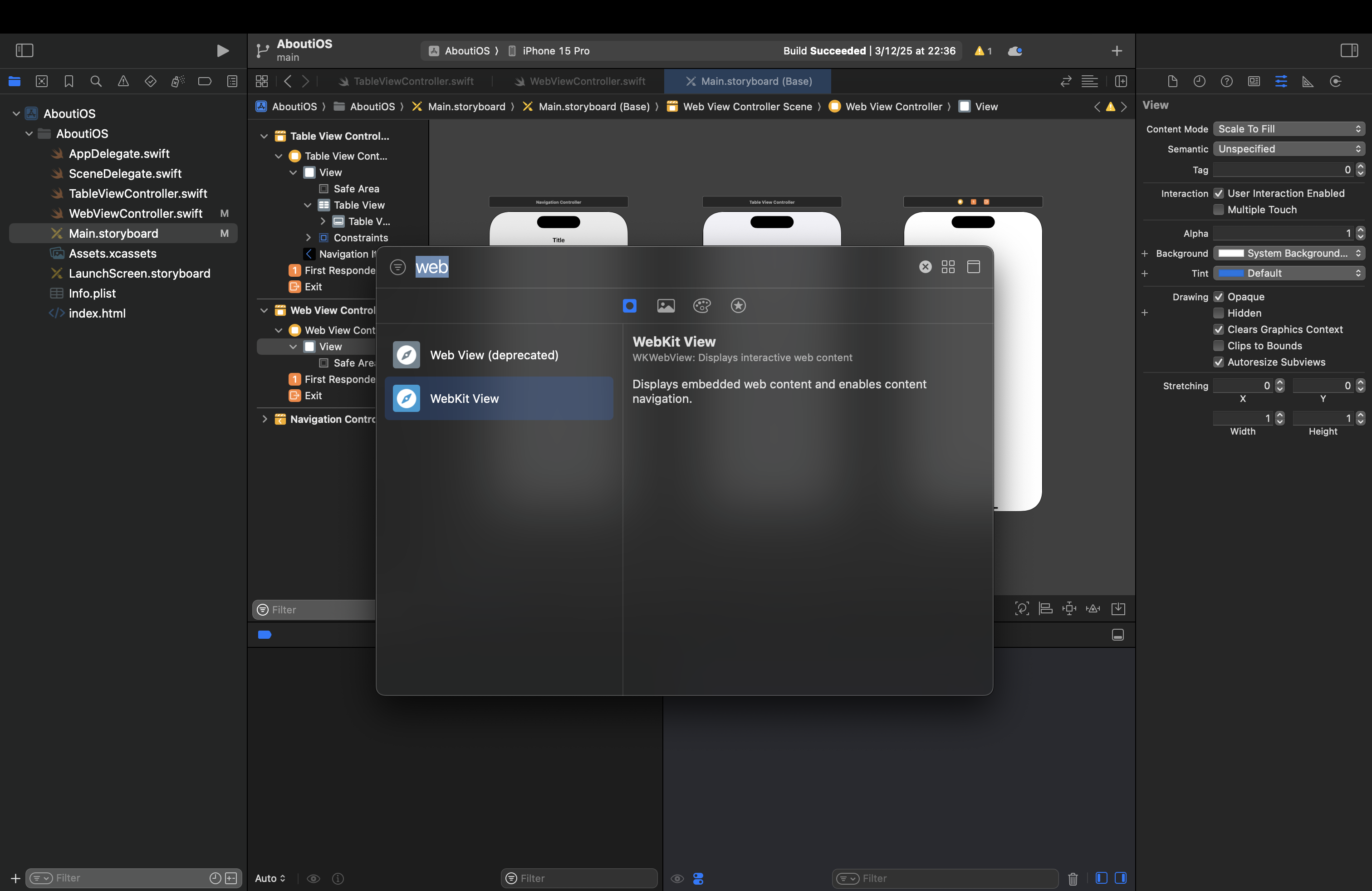
Task: Show library results as list
Action: pos(973,266)
